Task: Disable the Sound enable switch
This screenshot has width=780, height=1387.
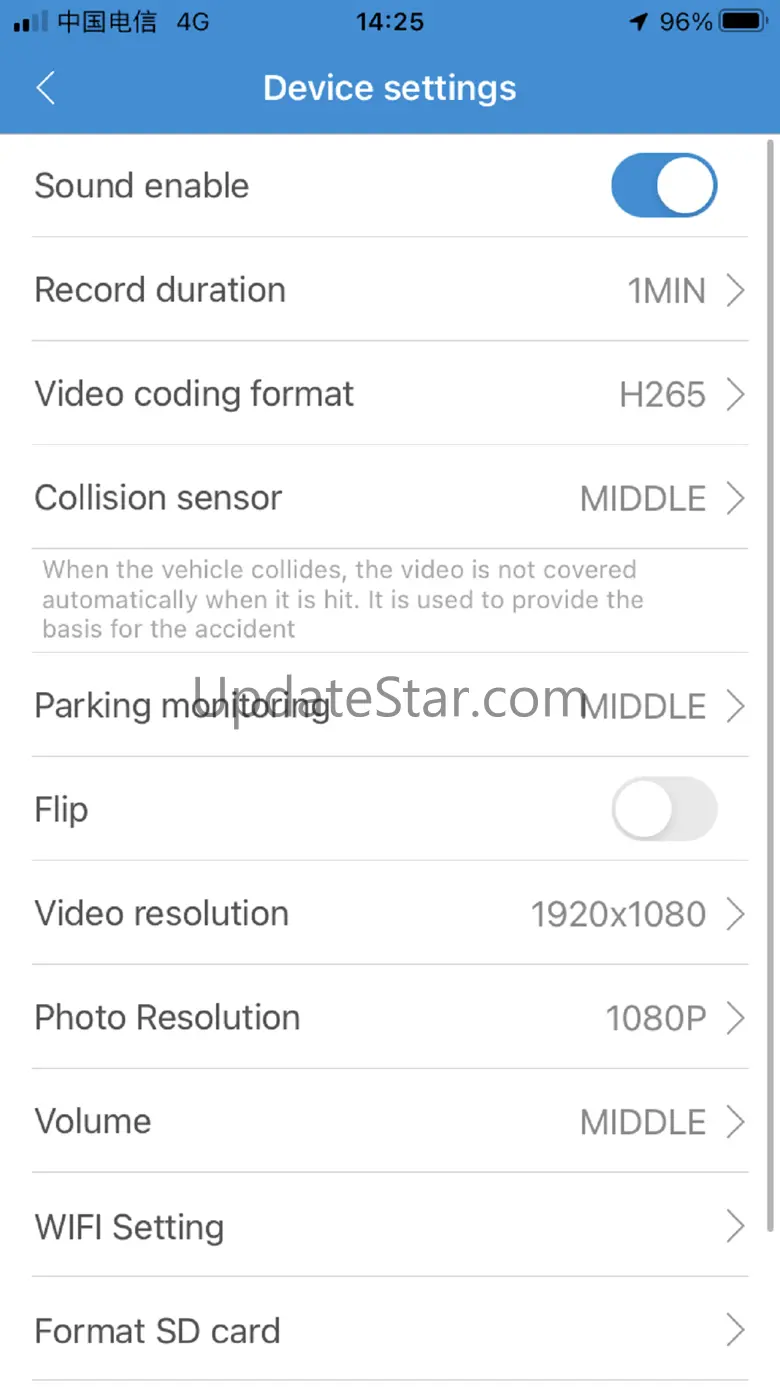Action: pyautogui.click(x=664, y=186)
